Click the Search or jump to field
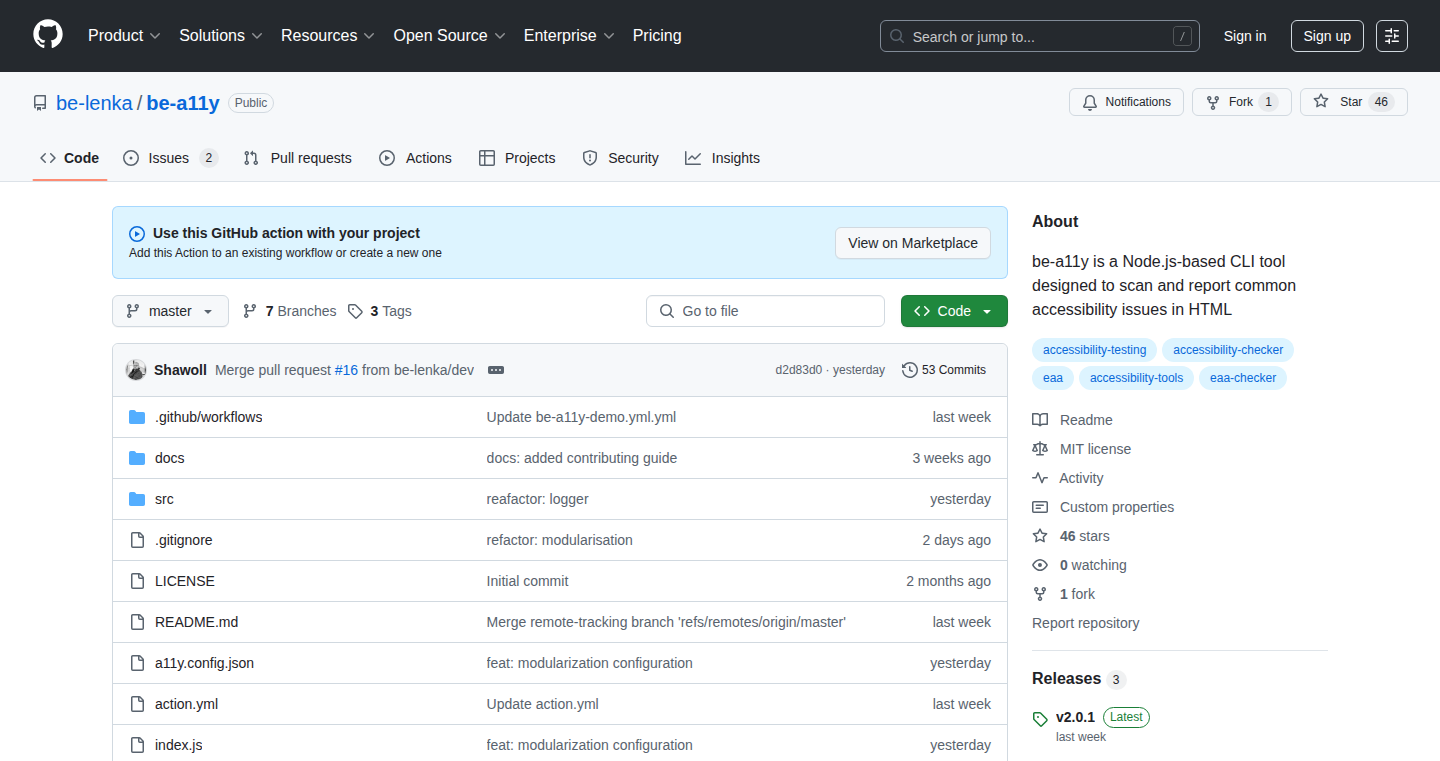The height and width of the screenshot is (761, 1440). coord(1040,36)
